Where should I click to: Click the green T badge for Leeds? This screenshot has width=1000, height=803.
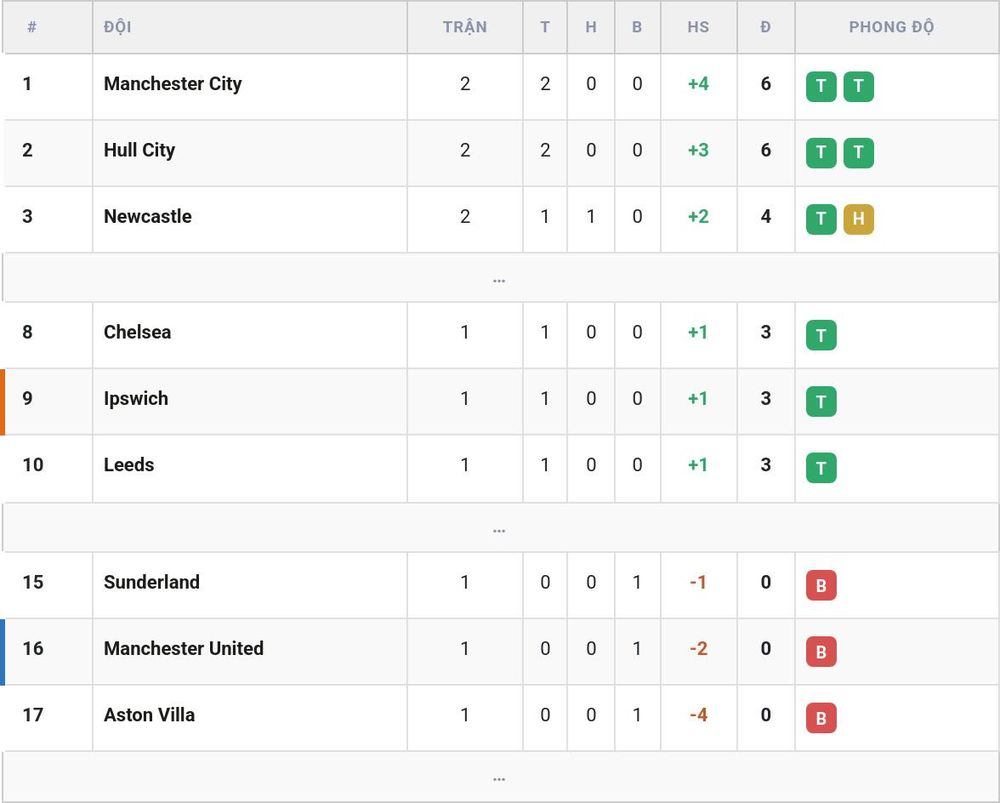pos(821,468)
